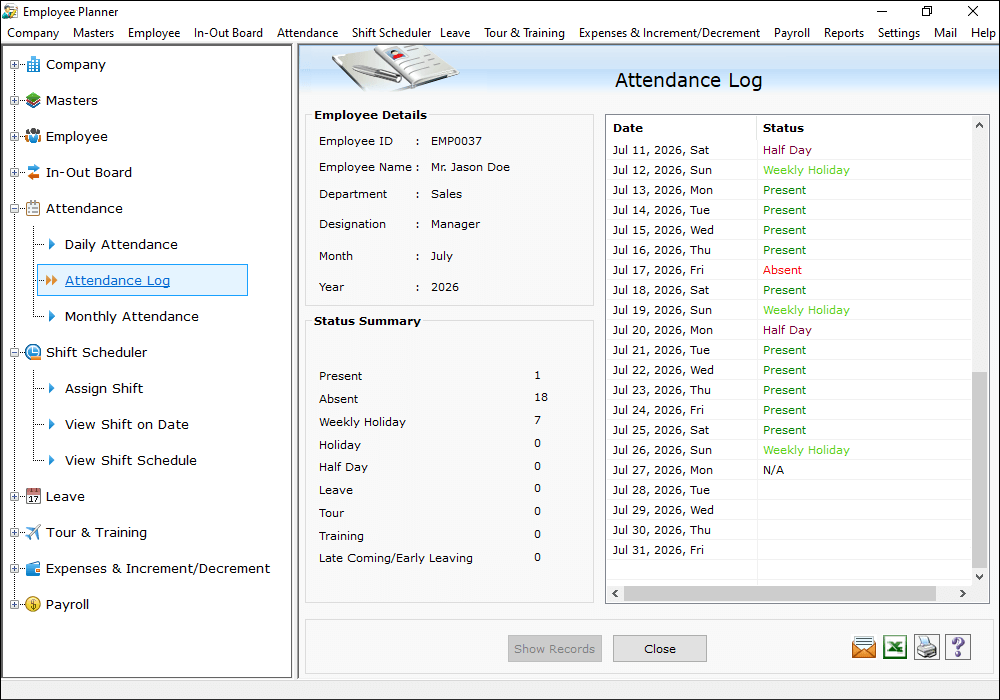Open help with question mark icon
Viewport: 1000px width, 700px height.
click(958, 648)
